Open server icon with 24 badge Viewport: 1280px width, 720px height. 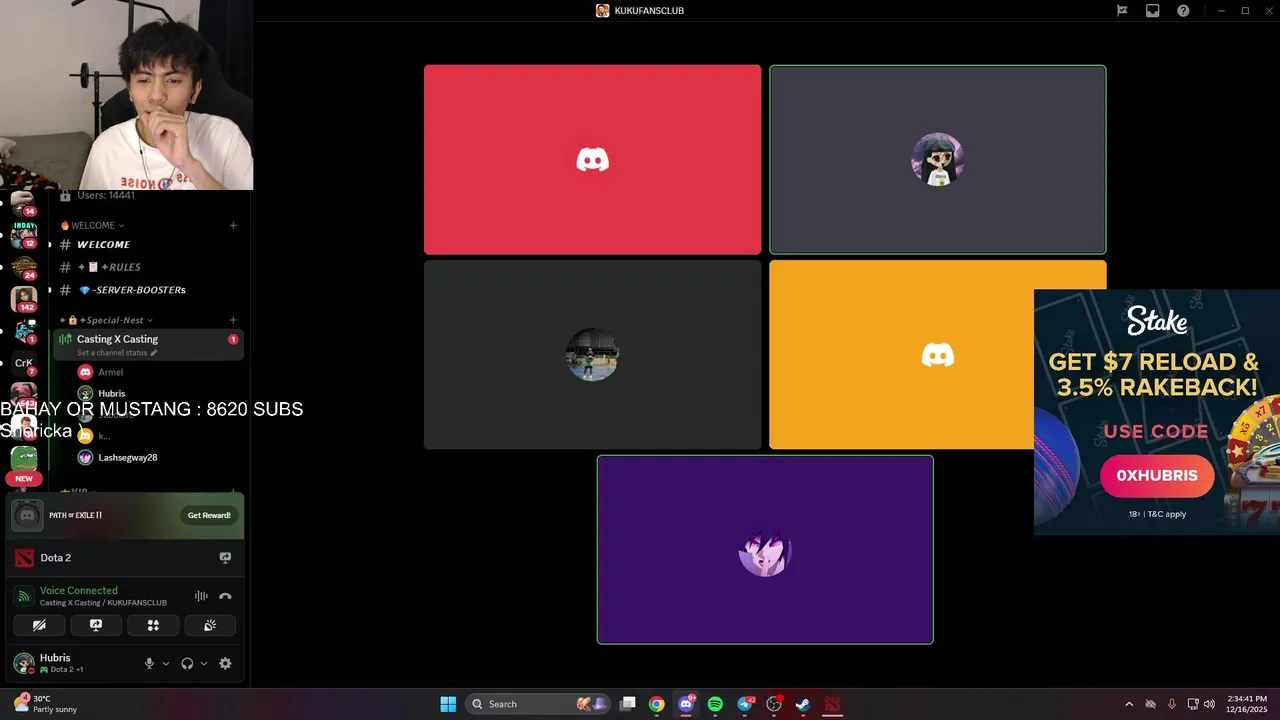pos(24,267)
